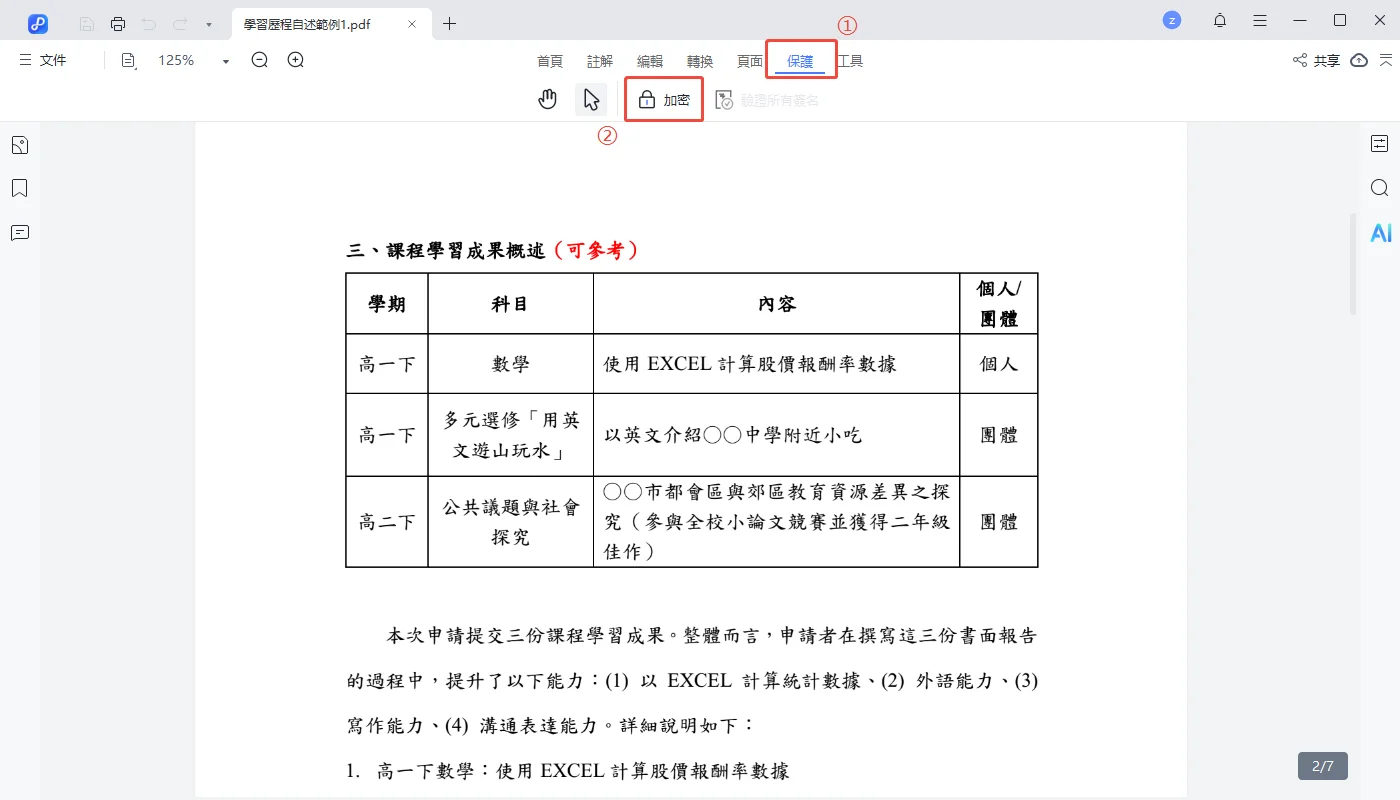This screenshot has width=1400, height=800.
Task: Click the undo arrow icon
Action: [x=149, y=23]
